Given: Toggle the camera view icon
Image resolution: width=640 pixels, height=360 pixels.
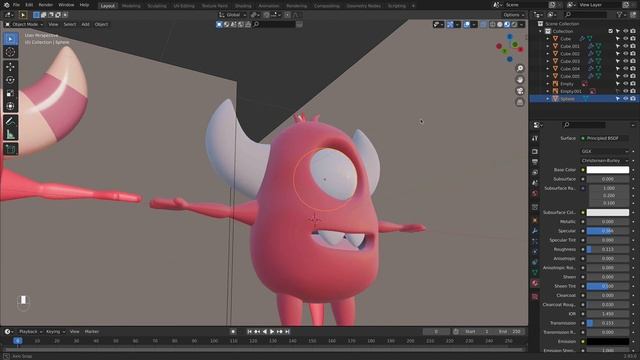Looking at the screenshot, I should tap(520, 91).
